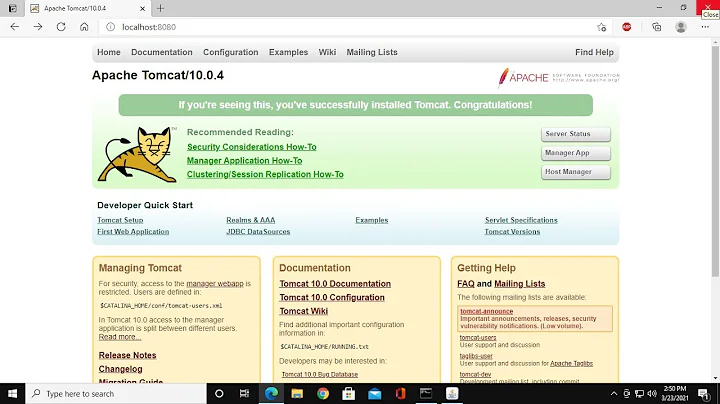
Task: Follow the Clustering/Session Replication How-To link
Action: (x=265, y=174)
